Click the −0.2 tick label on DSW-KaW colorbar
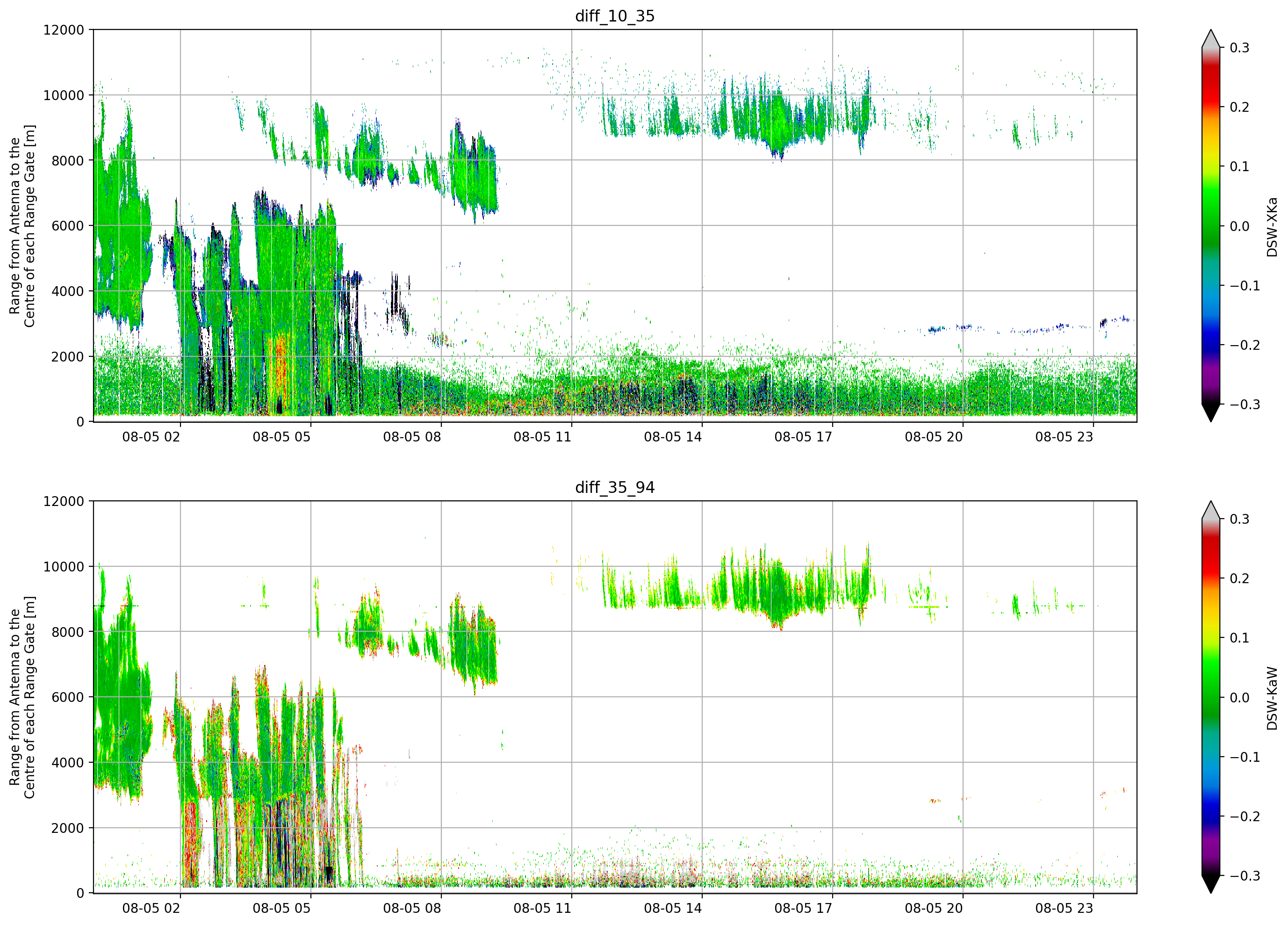This screenshot has width=1288, height=925. 1245,817
